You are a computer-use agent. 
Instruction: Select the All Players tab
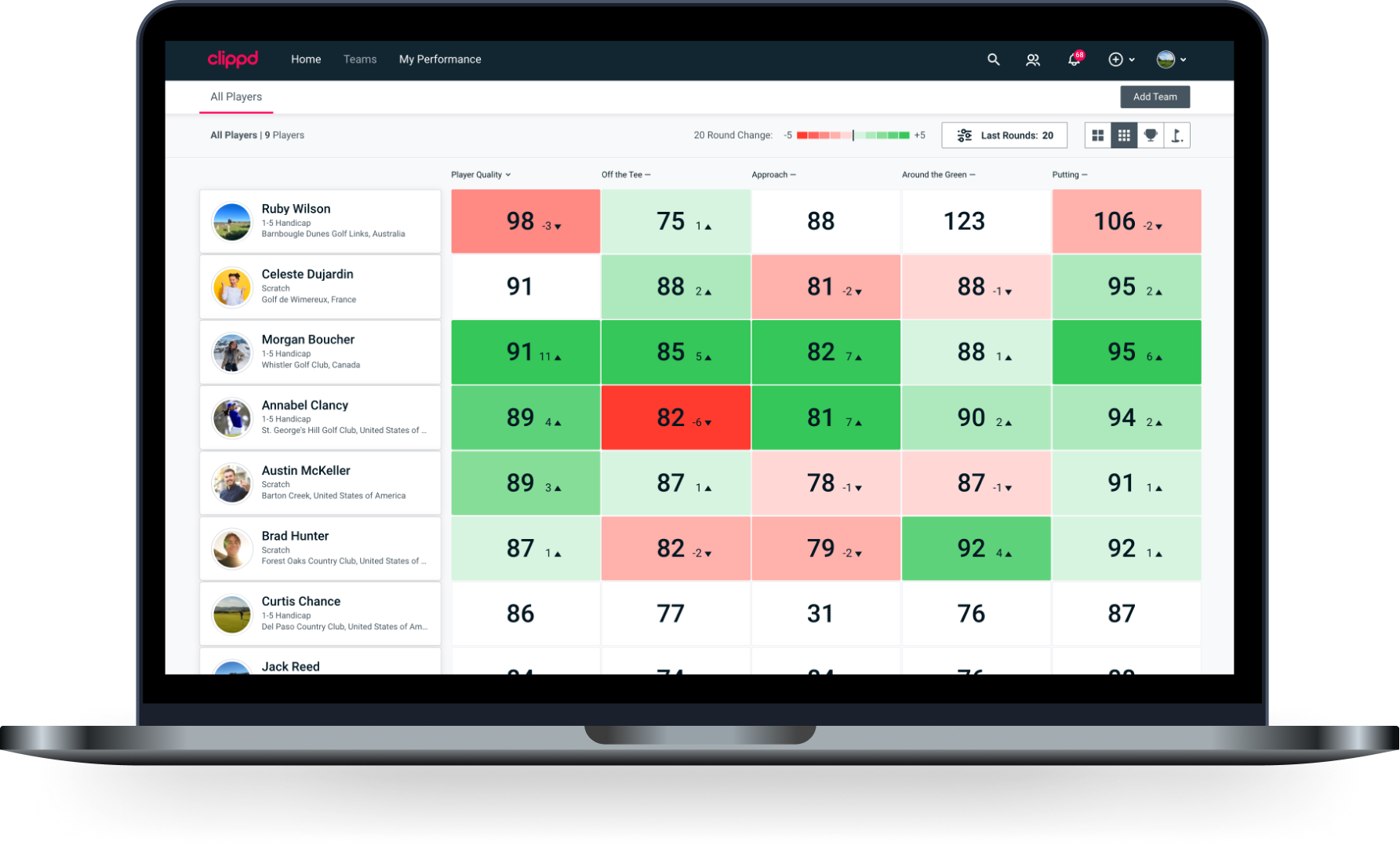click(x=236, y=97)
